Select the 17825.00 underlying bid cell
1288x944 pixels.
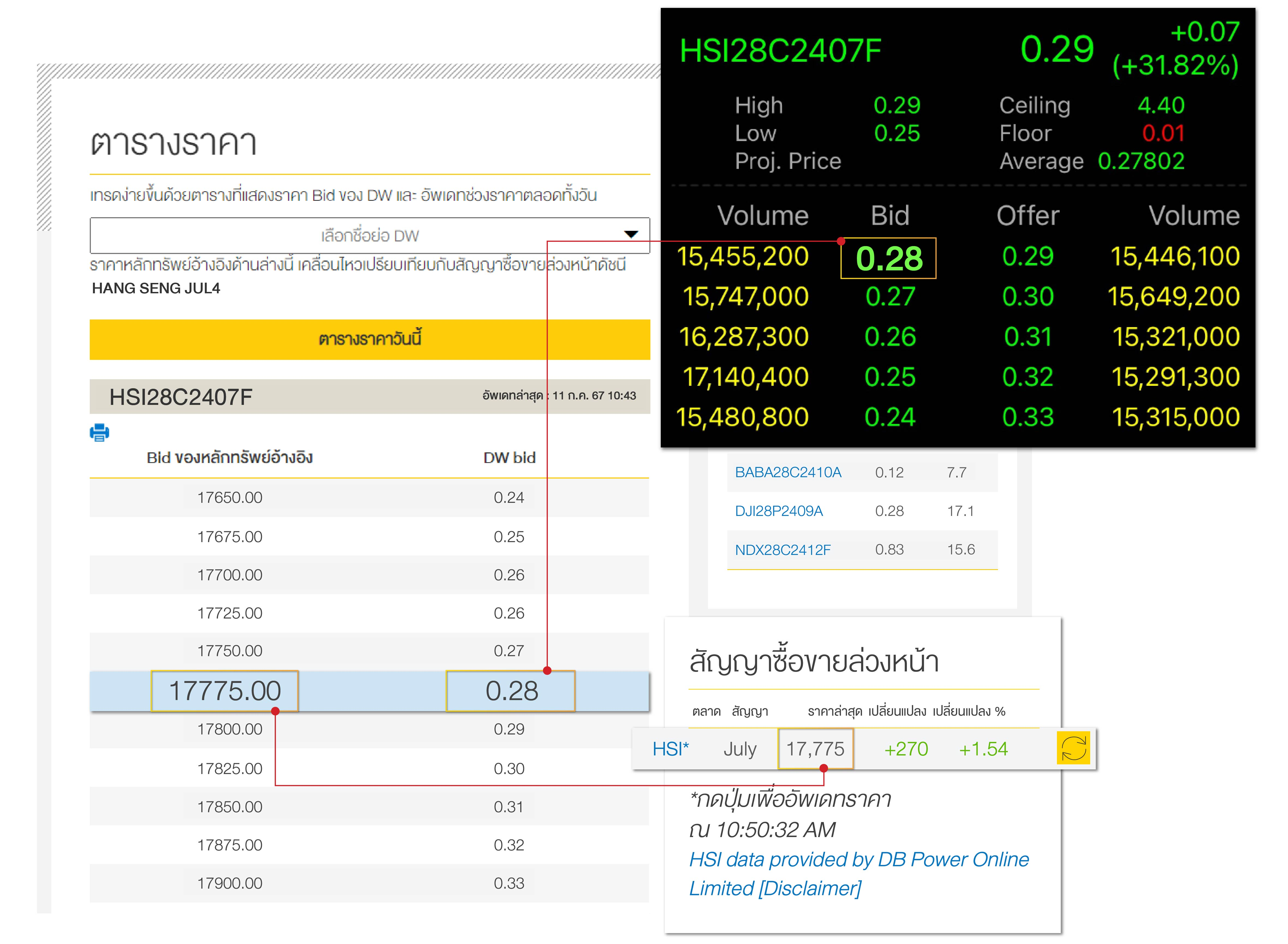[x=230, y=769]
